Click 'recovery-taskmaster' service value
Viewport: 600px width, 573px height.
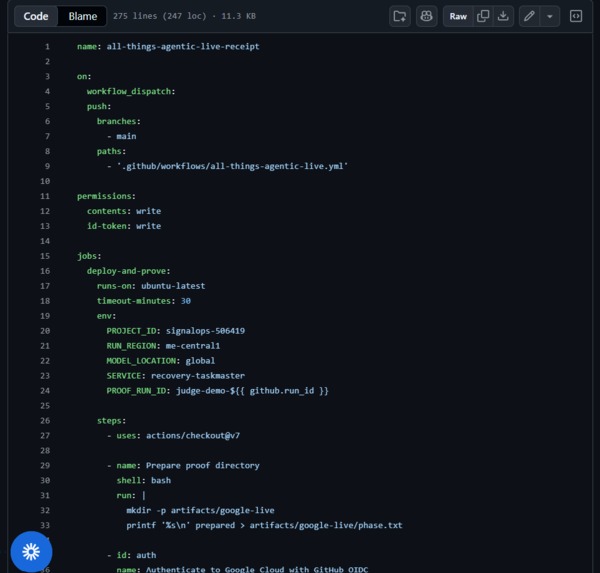[198, 376]
